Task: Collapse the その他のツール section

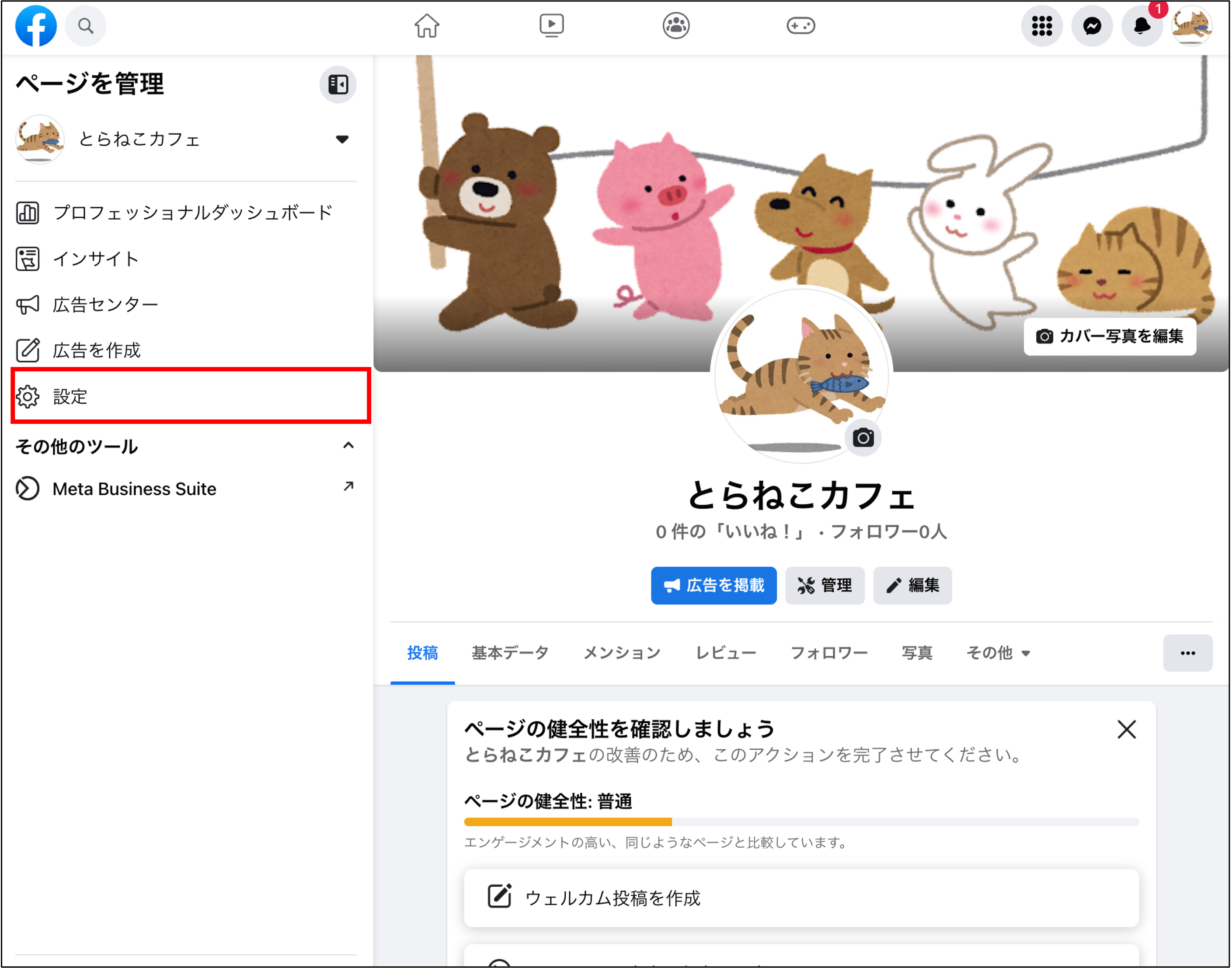Action: [348, 445]
